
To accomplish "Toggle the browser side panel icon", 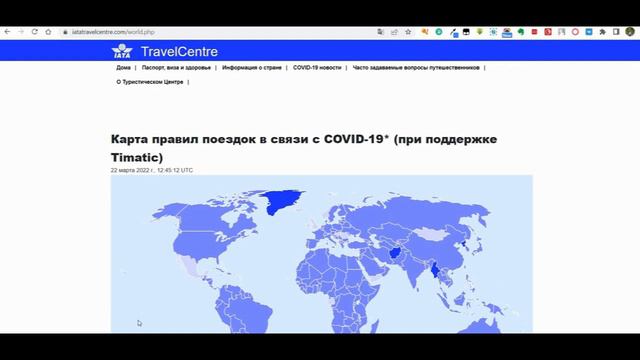I will [x=616, y=32].
